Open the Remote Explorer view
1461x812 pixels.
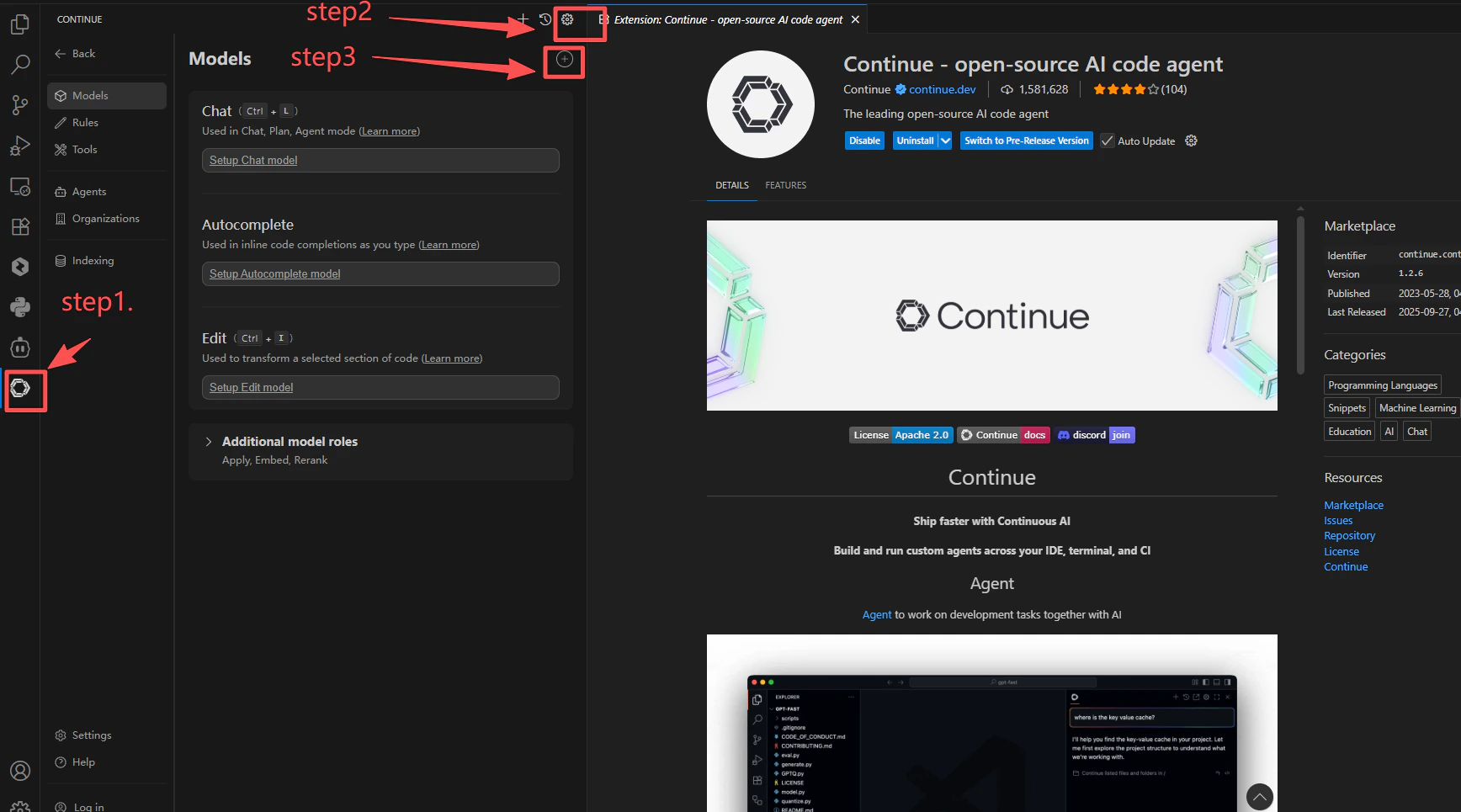click(20, 186)
